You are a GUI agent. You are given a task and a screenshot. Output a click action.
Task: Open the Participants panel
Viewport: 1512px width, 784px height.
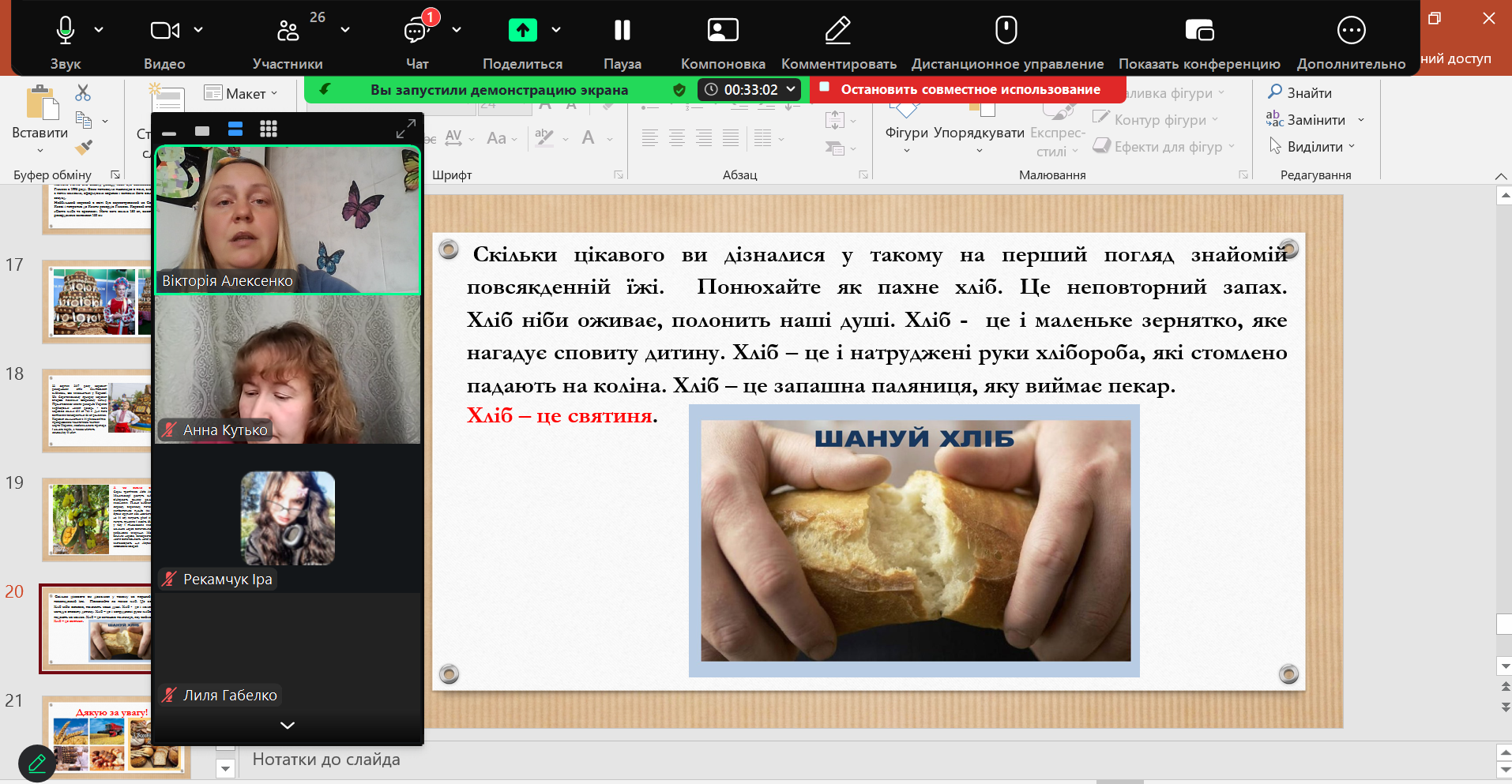point(288,31)
